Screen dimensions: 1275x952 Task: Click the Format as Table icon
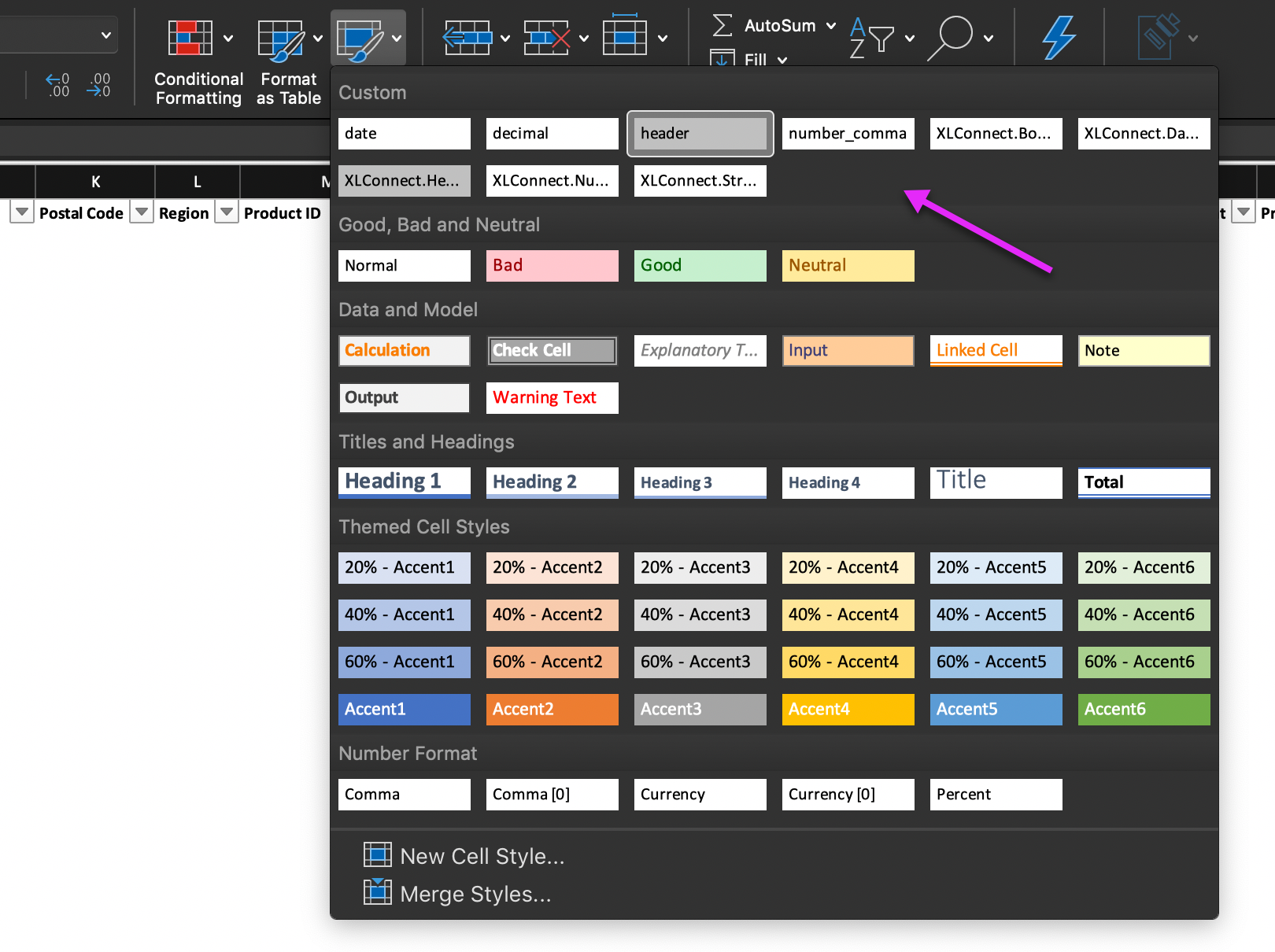[281, 39]
